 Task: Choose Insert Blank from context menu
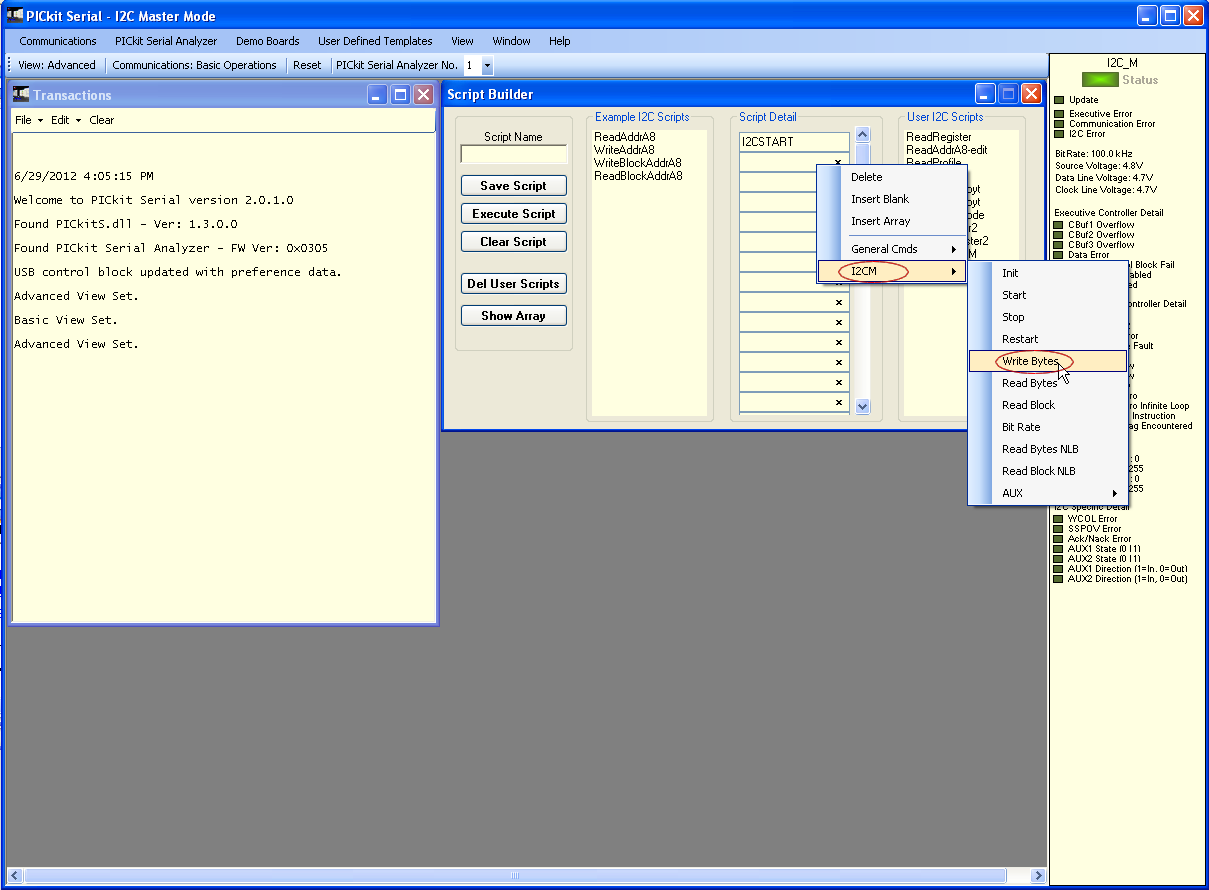click(x=892, y=199)
